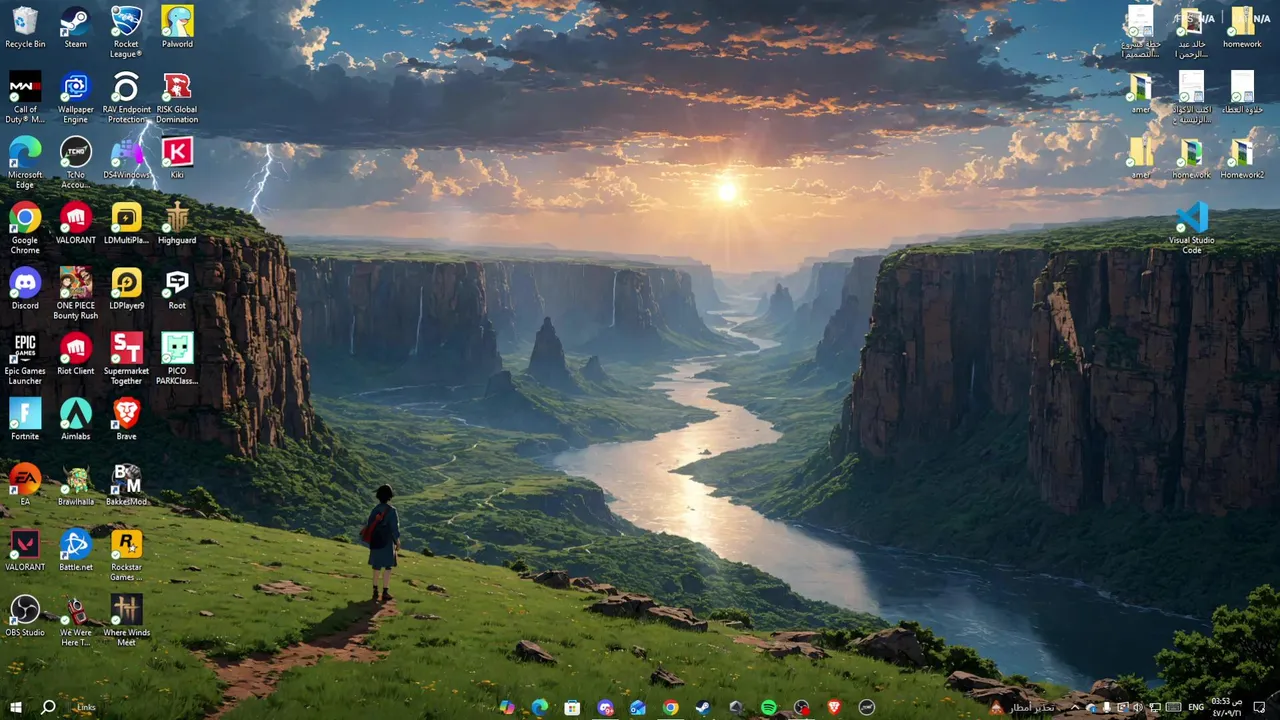Open the تحذير أمطار weather alert

point(1023,707)
